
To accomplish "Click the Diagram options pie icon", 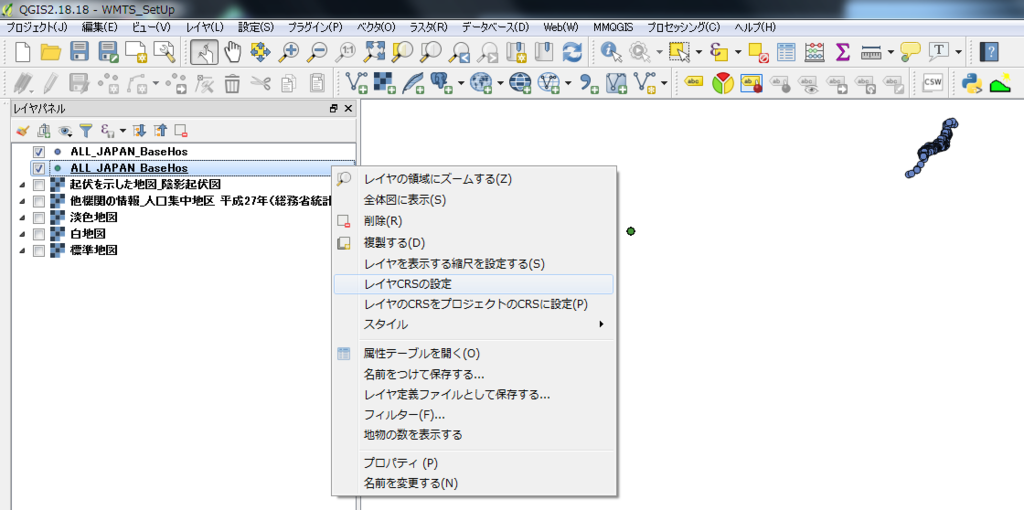I will pyautogui.click(x=722, y=83).
